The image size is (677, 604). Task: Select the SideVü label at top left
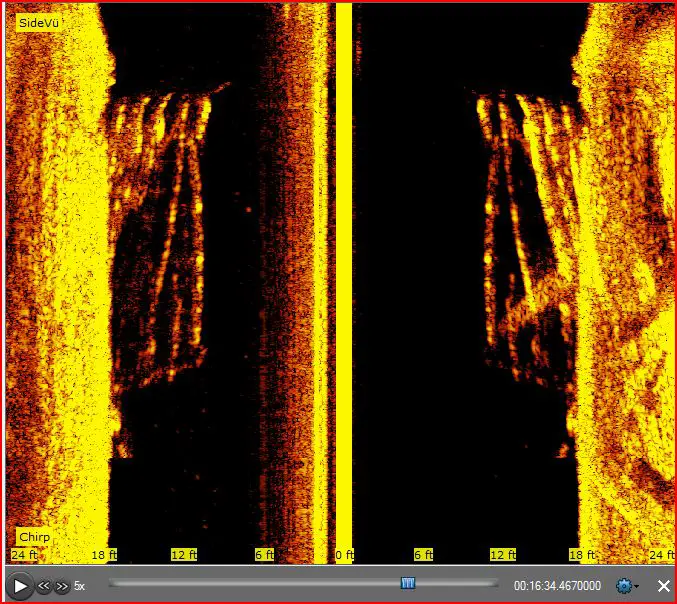point(39,22)
